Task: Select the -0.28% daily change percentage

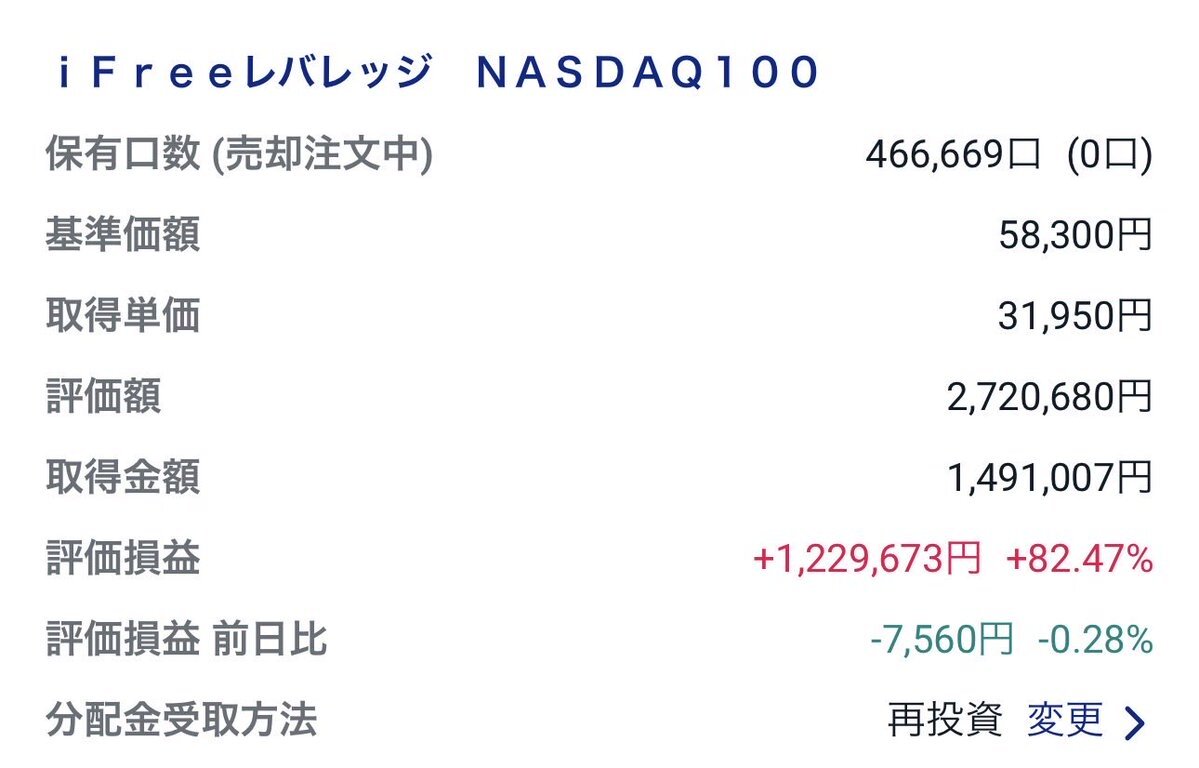Action: pyautogui.click(x=1095, y=639)
